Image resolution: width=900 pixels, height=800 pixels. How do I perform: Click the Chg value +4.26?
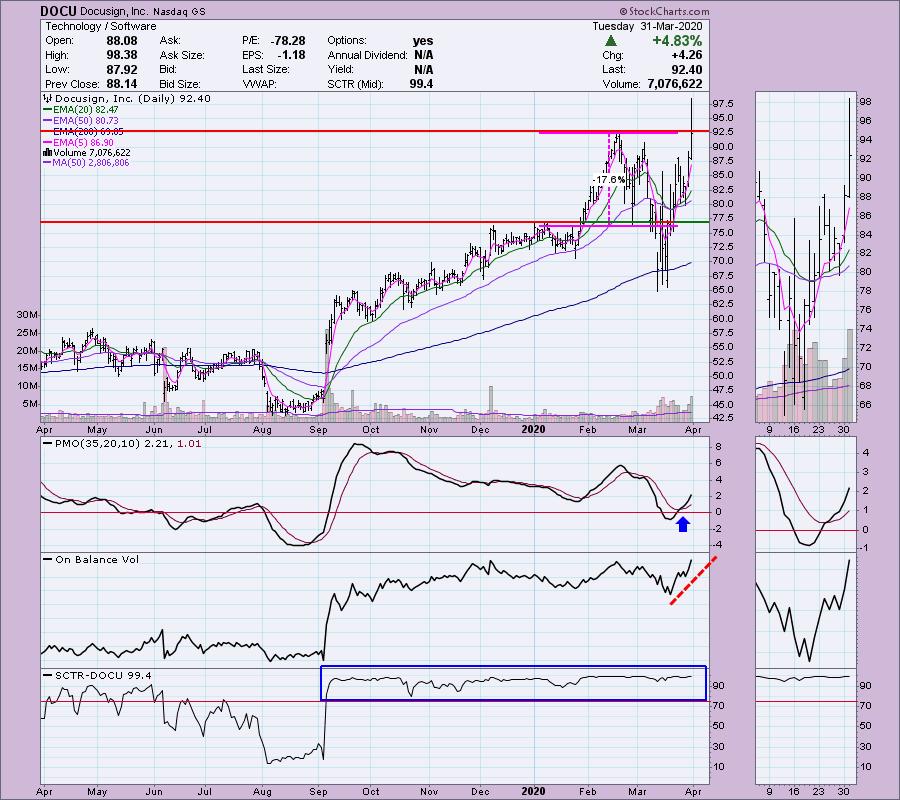click(687, 55)
